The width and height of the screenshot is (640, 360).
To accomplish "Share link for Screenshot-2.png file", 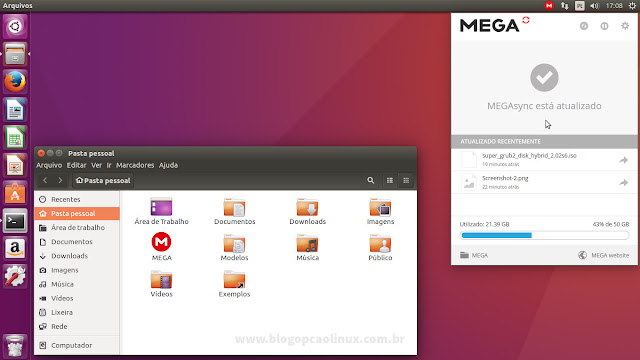I will [623, 182].
